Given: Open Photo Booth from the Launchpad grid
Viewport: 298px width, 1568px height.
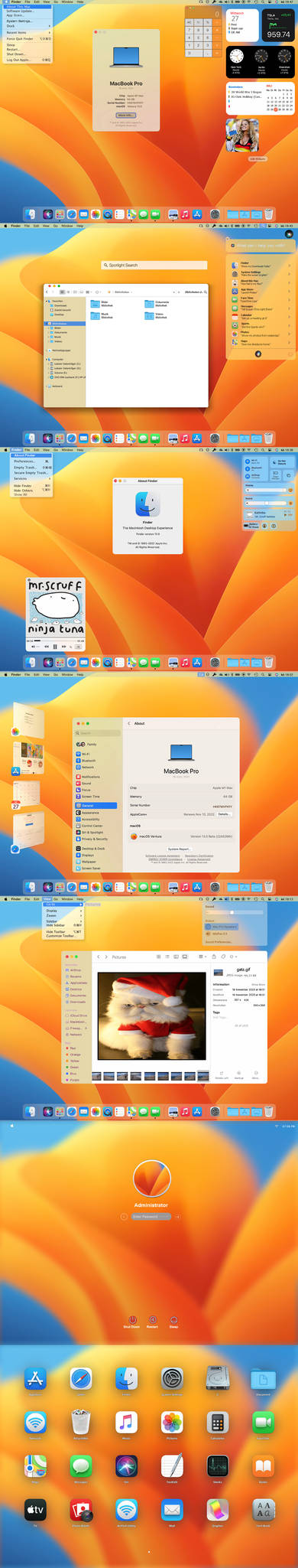Looking at the screenshot, I should tap(81, 1511).
